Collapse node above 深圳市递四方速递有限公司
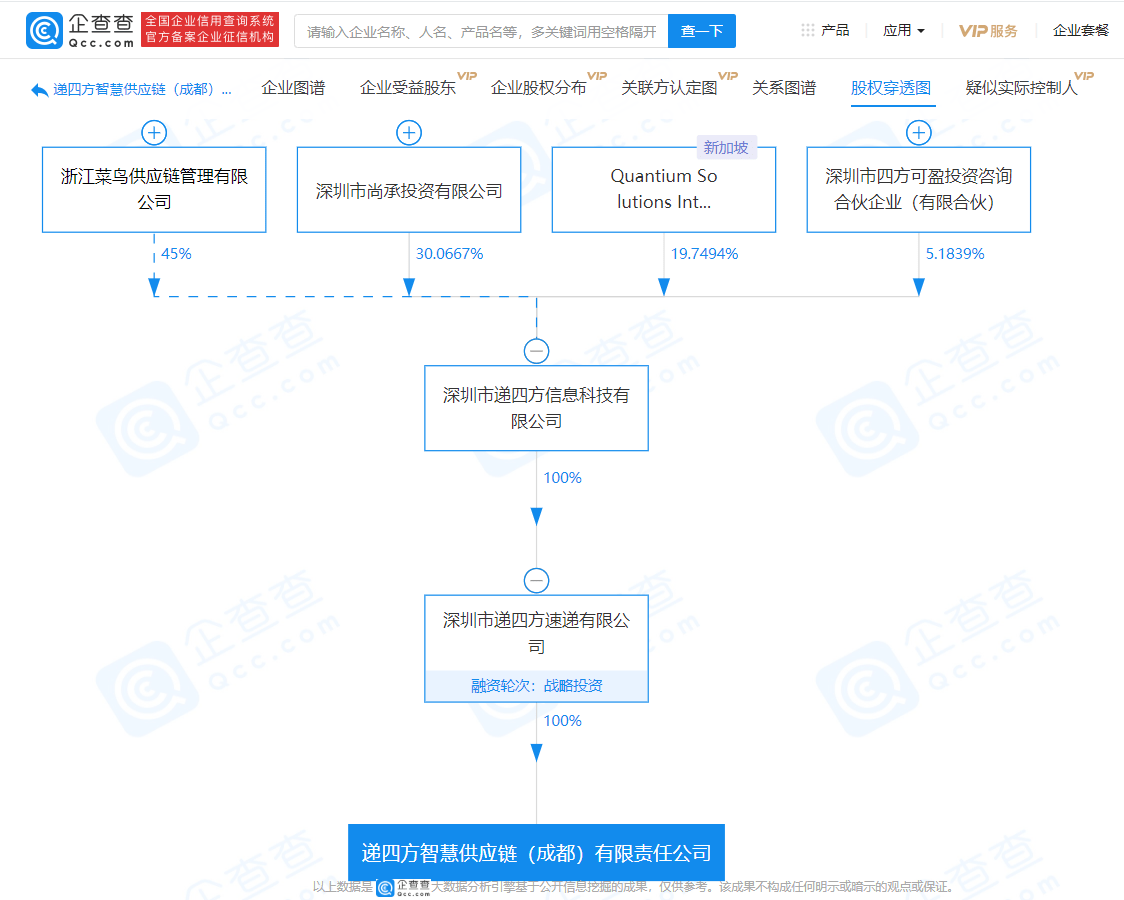 [536, 580]
